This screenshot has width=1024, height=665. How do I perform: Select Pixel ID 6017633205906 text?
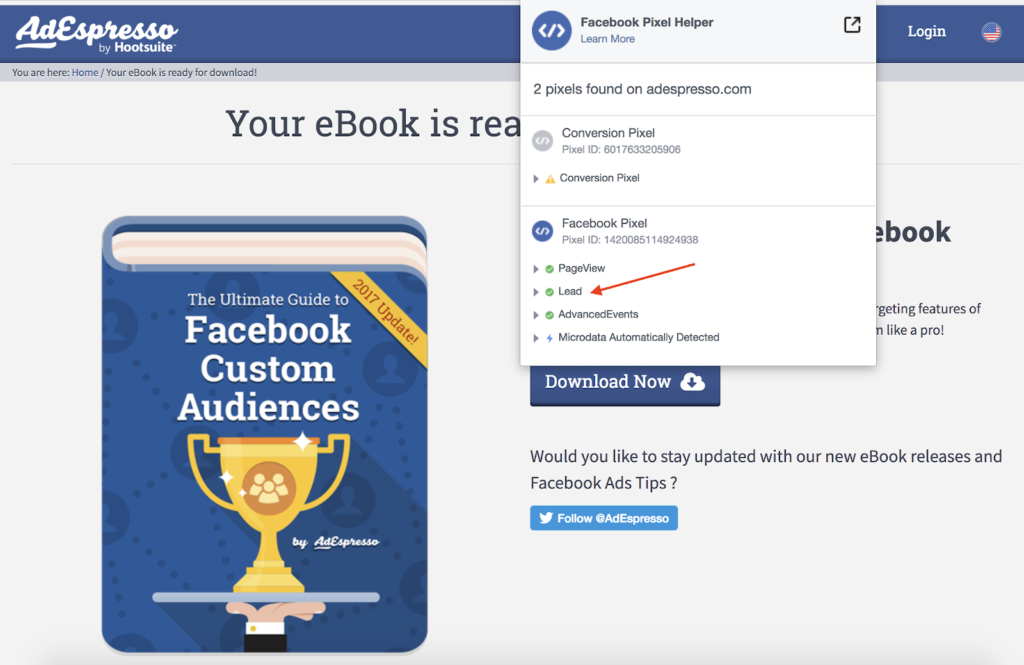pos(621,150)
